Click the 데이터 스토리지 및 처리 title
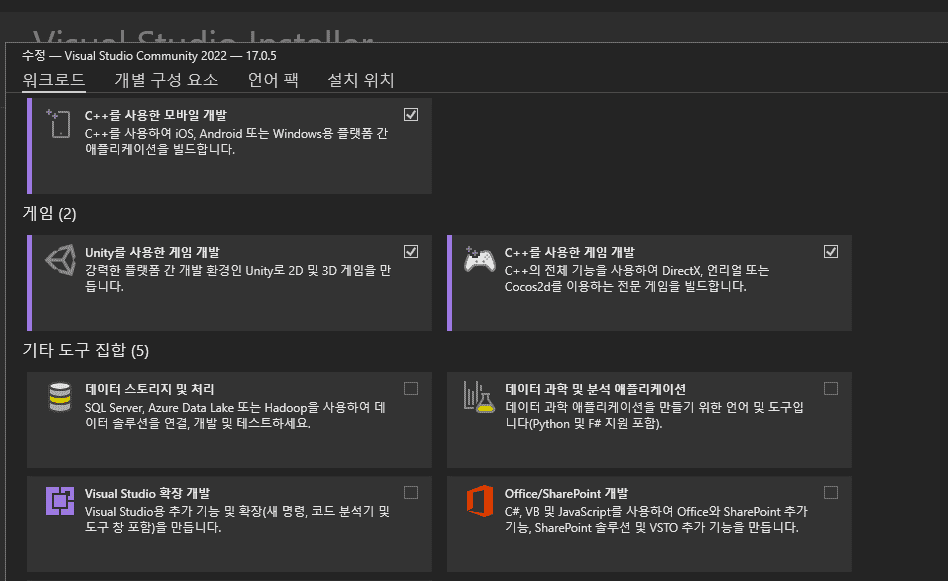Viewport: 948px width, 581px height. 149,389
